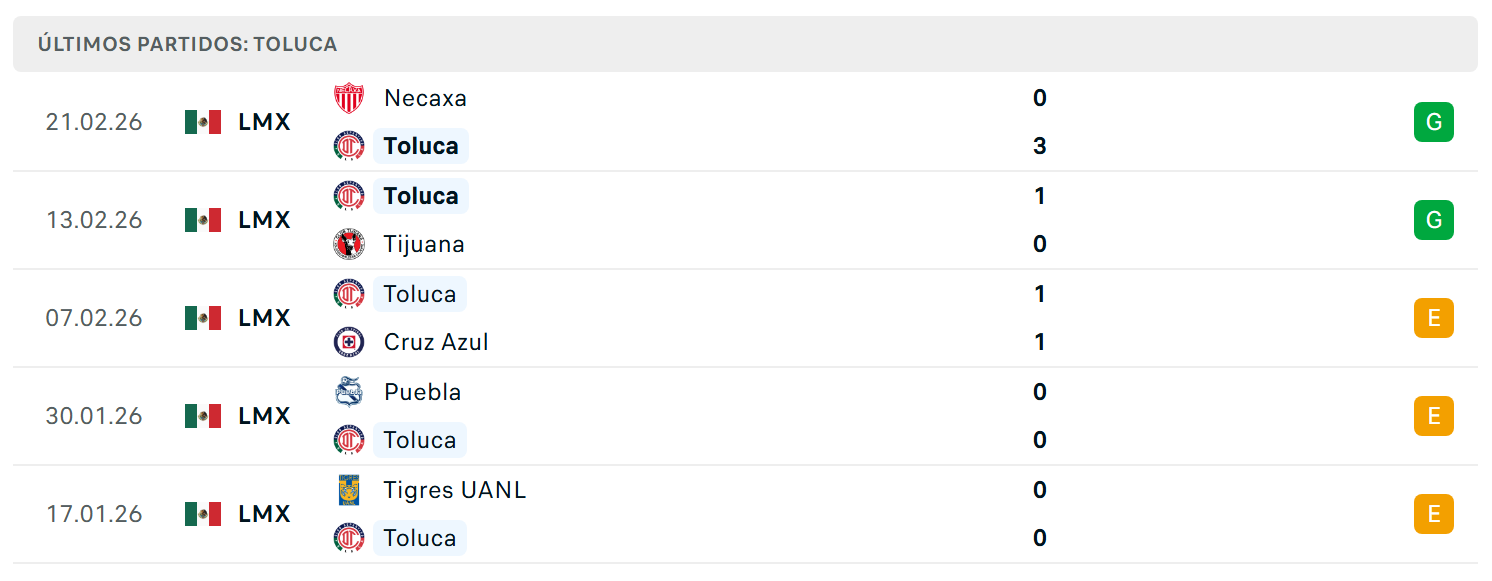Open the Necaxa team name link
The image size is (1492, 581).
coord(425,98)
